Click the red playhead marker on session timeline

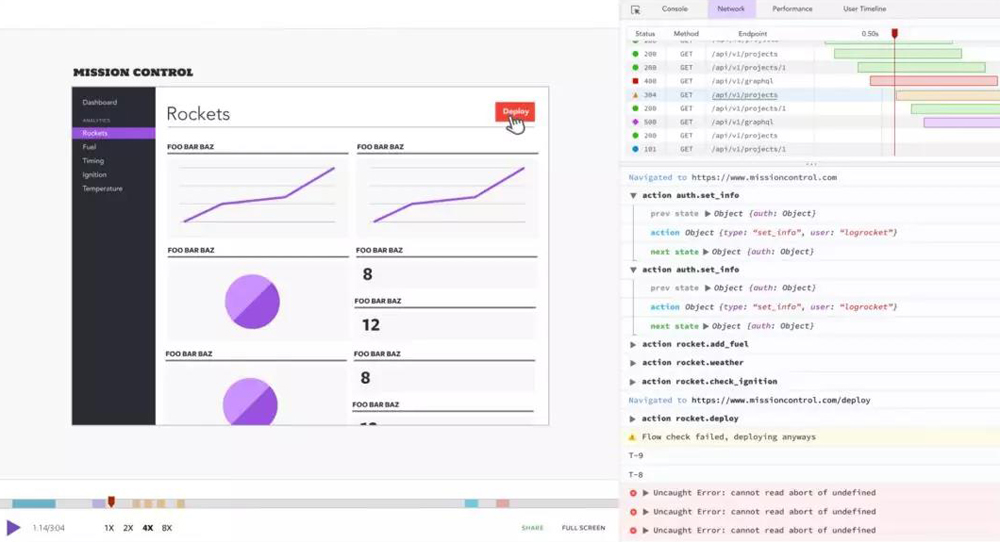111,502
